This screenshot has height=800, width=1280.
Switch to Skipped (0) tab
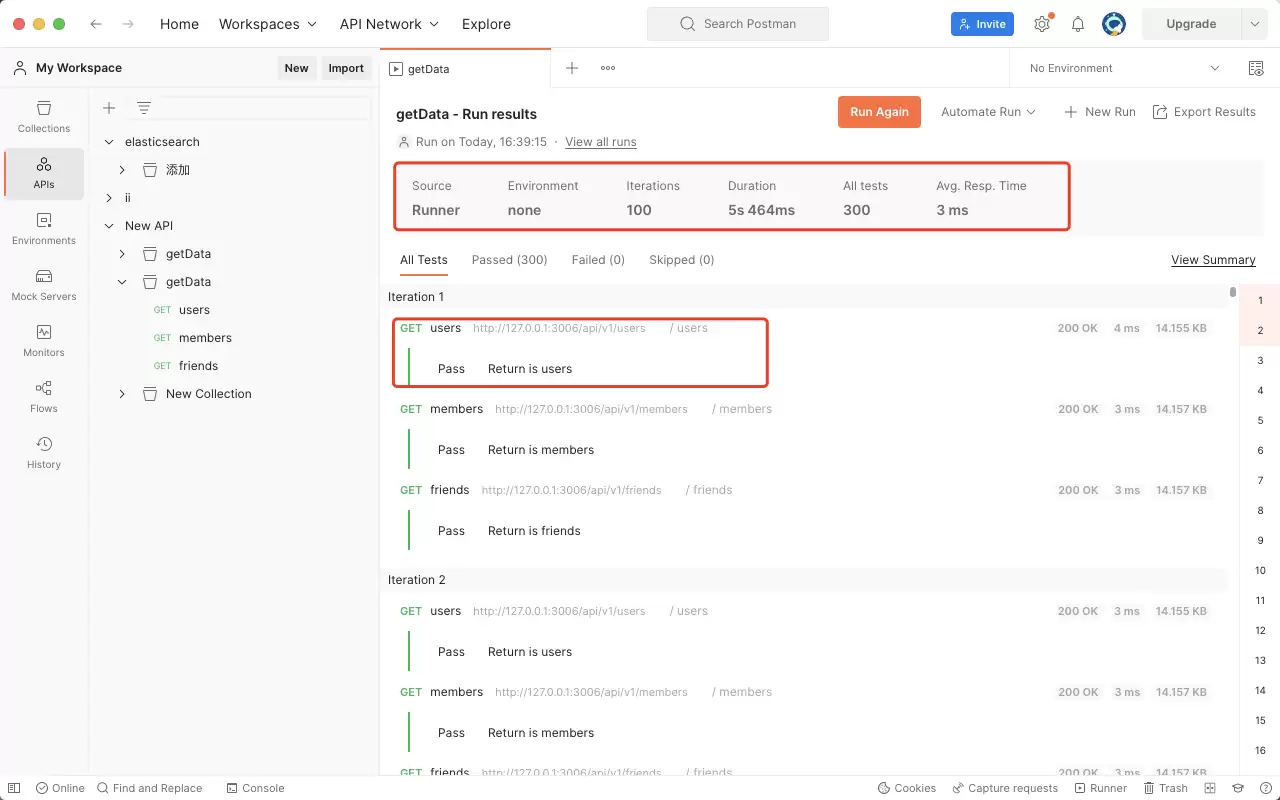pyautogui.click(x=681, y=260)
